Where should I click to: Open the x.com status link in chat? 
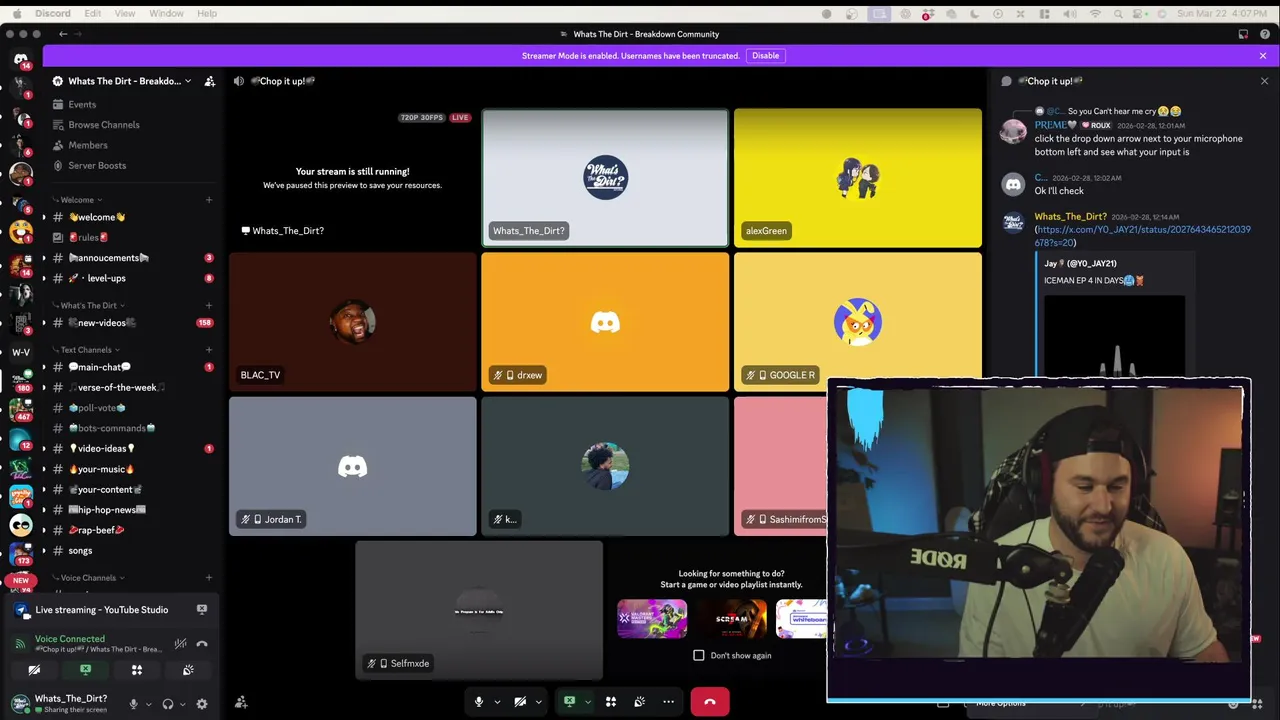click(1142, 236)
